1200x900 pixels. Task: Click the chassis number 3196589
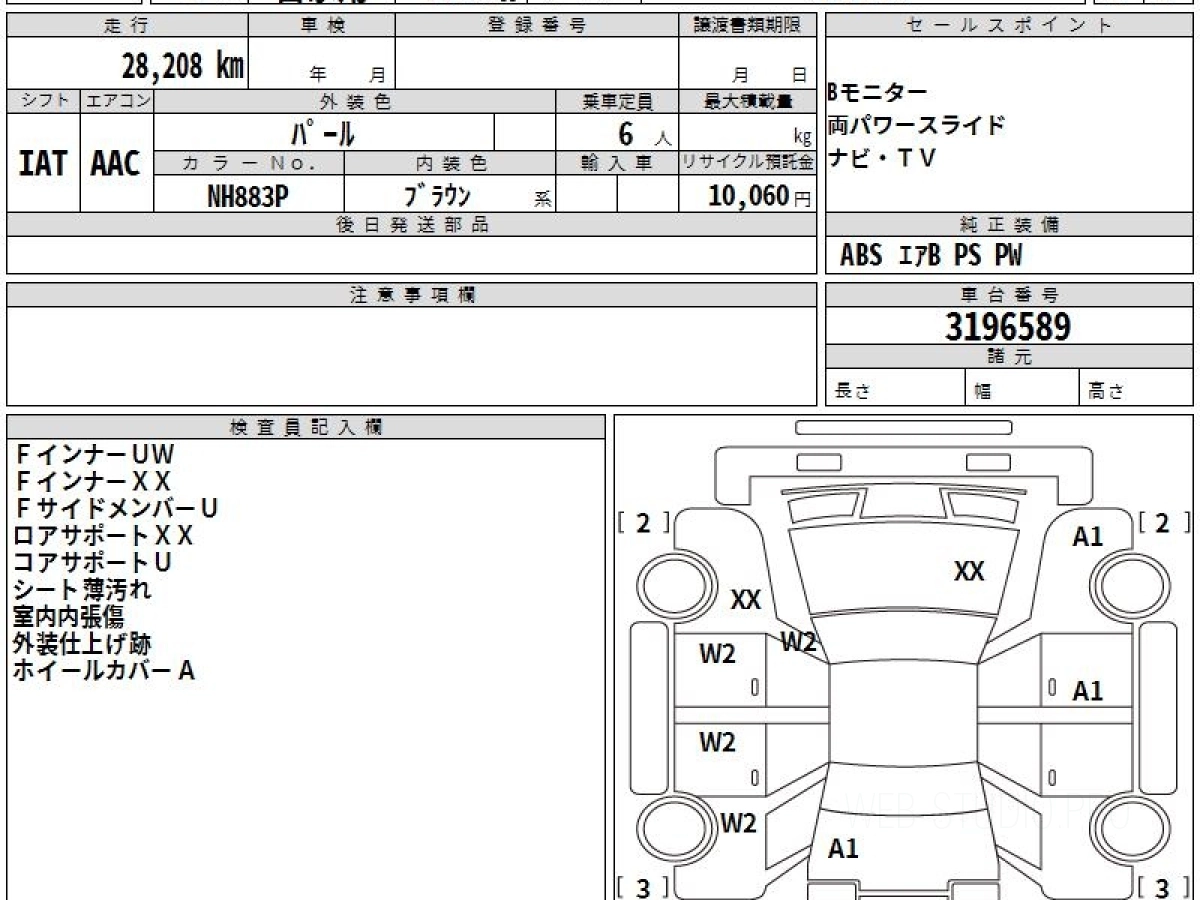click(x=1008, y=327)
